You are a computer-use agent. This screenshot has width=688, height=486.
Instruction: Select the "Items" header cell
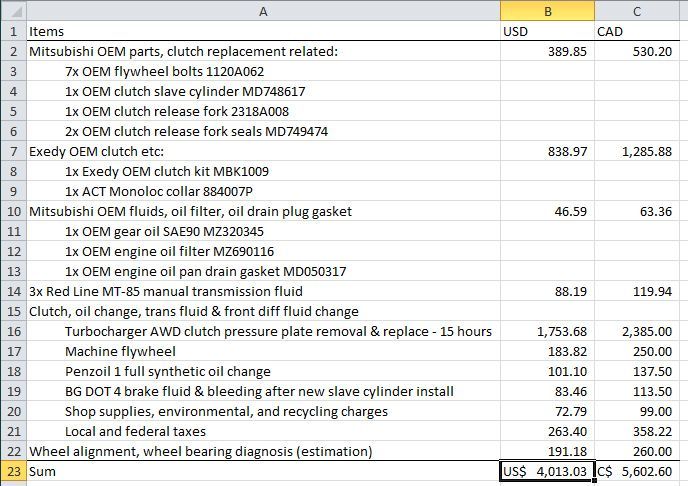pos(263,31)
